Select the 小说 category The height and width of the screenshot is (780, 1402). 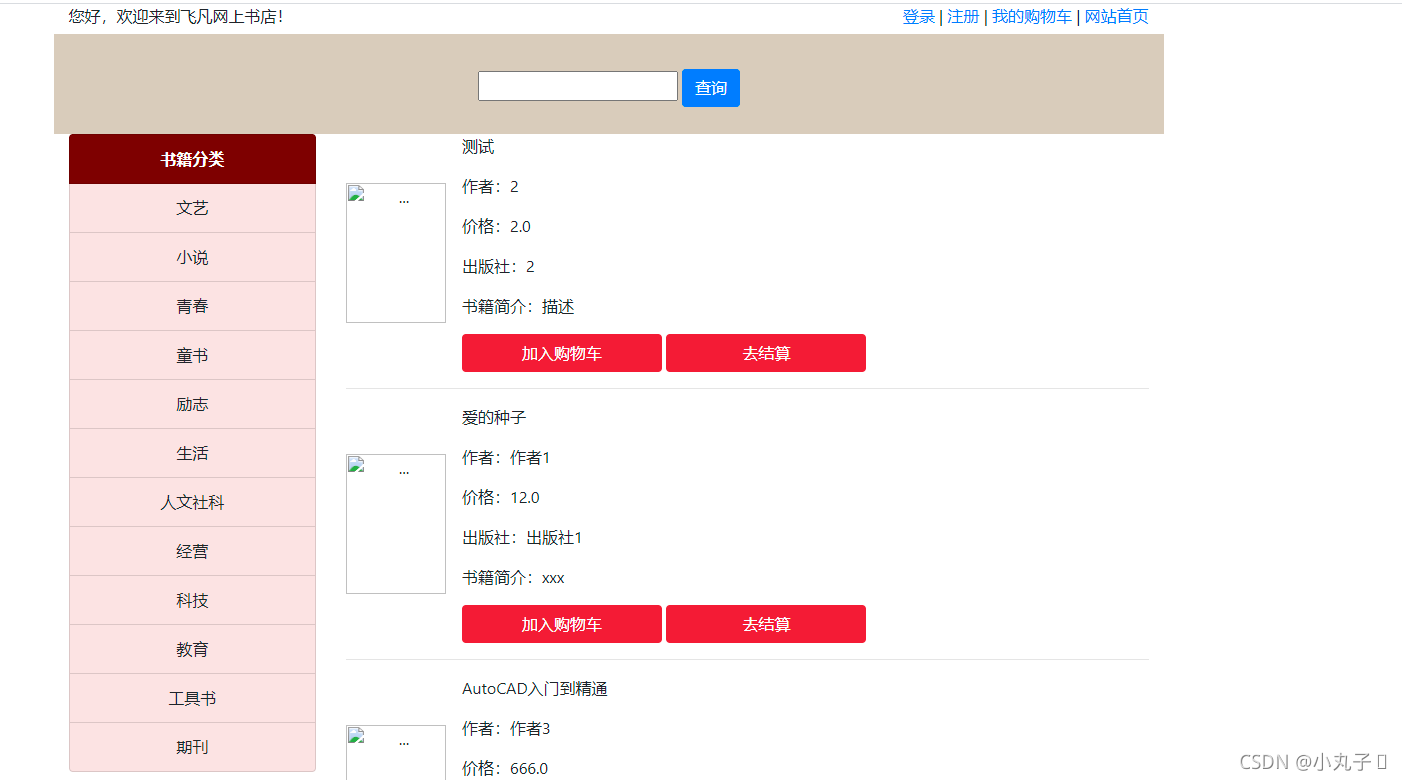click(192, 257)
